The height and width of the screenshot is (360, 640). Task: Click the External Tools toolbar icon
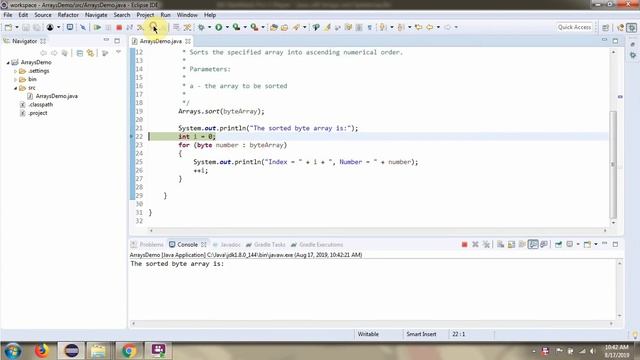click(254, 27)
